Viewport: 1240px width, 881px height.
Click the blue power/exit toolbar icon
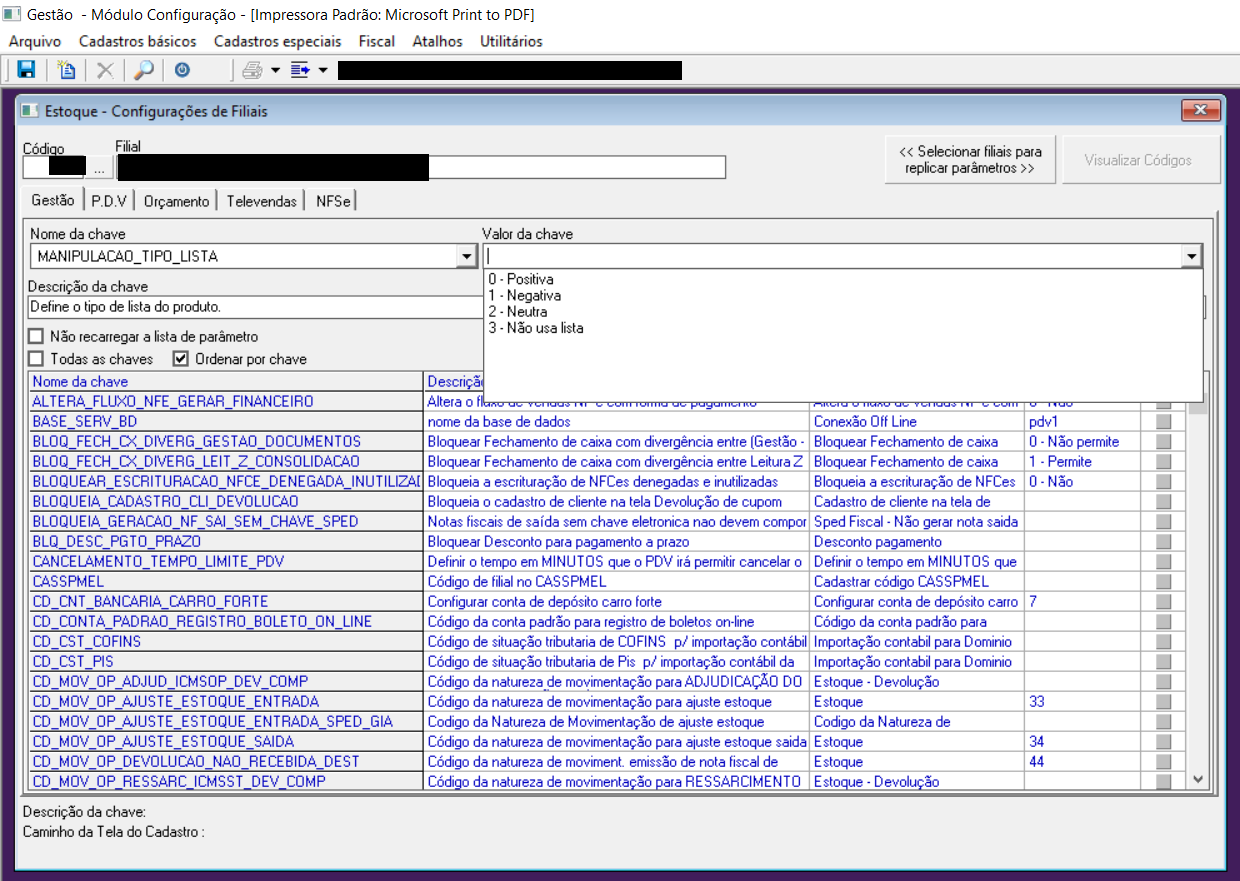tap(182, 70)
